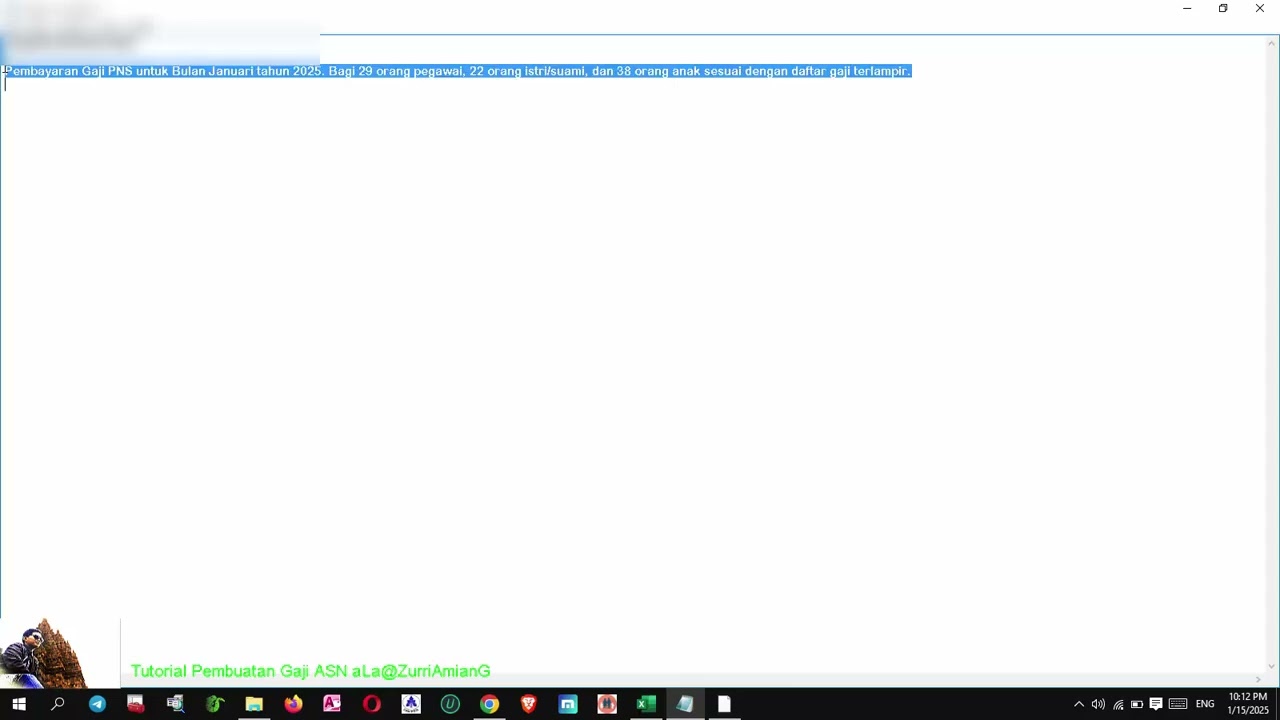The image size is (1280, 720).
Task: Restore down the editor window
Action: (1223, 9)
